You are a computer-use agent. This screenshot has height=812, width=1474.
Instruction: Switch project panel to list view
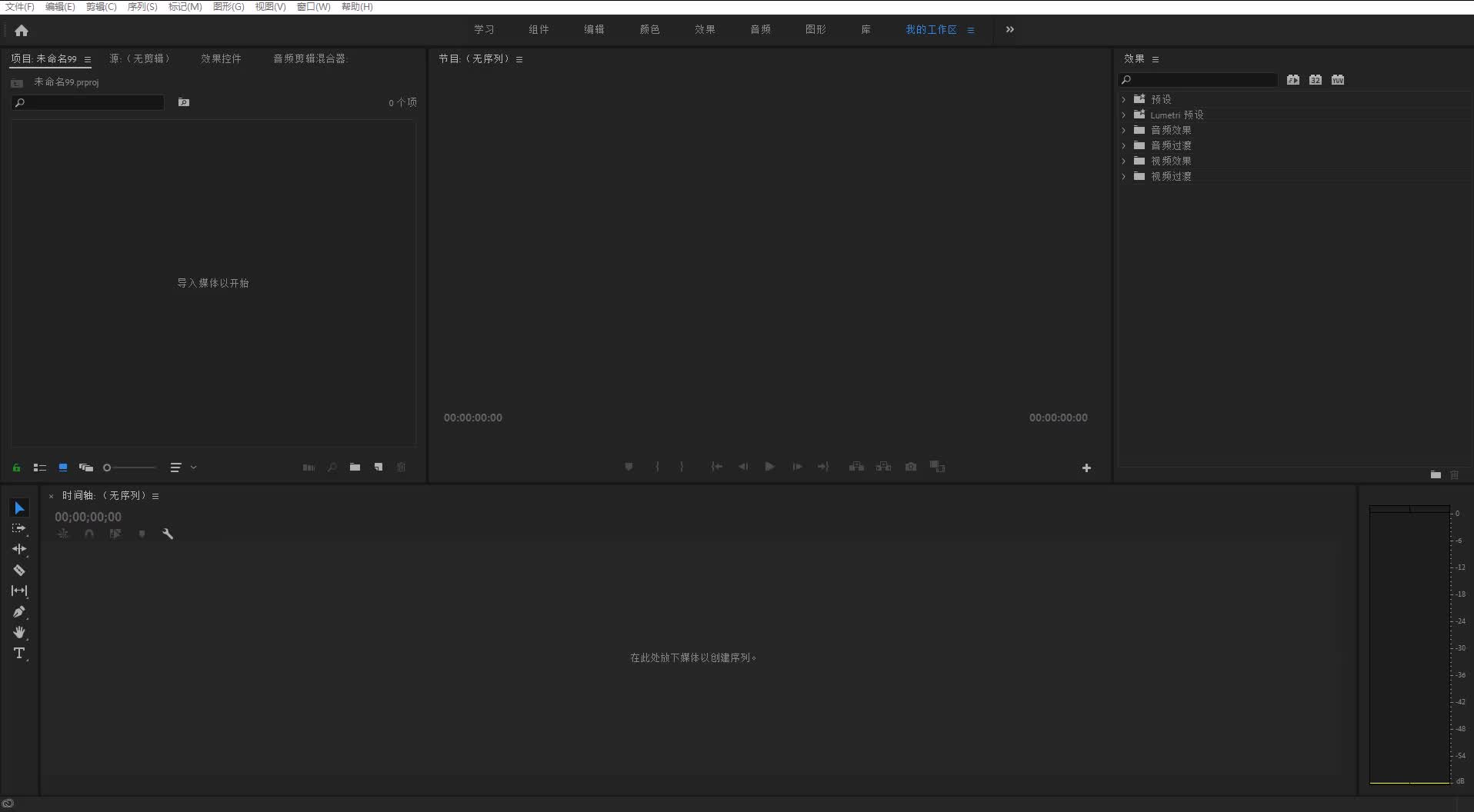pos(40,468)
